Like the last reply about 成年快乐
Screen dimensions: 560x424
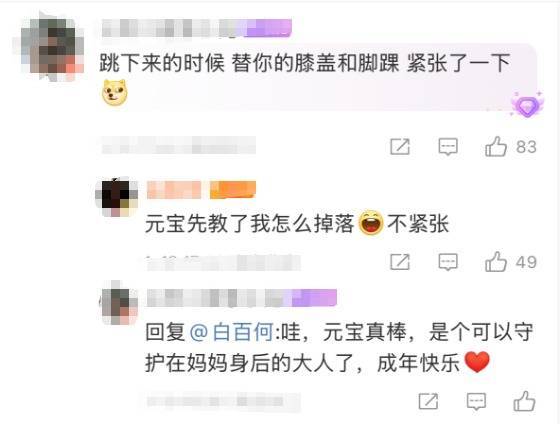pos(524,401)
